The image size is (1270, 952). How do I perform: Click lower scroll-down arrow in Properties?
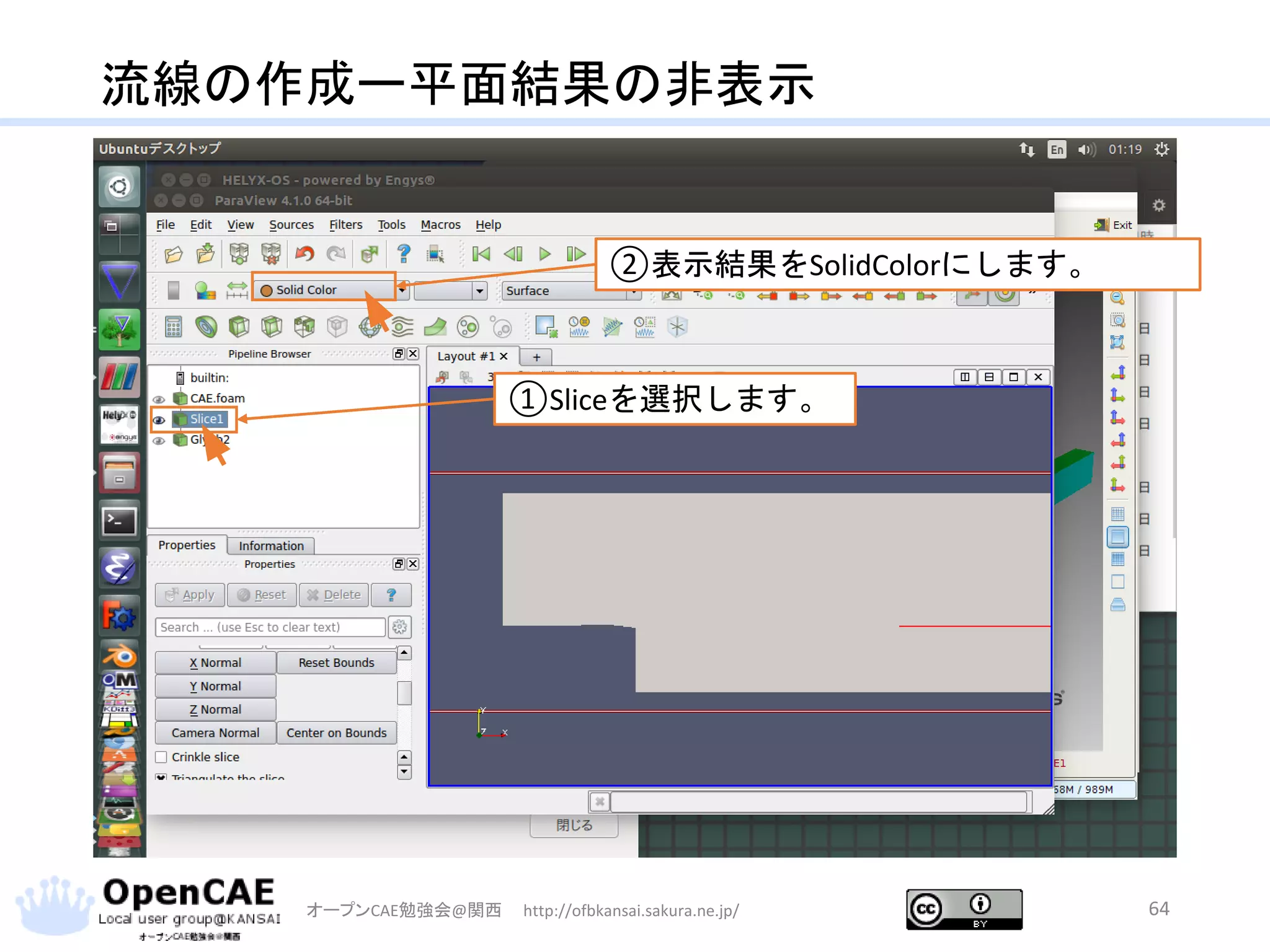[x=404, y=772]
